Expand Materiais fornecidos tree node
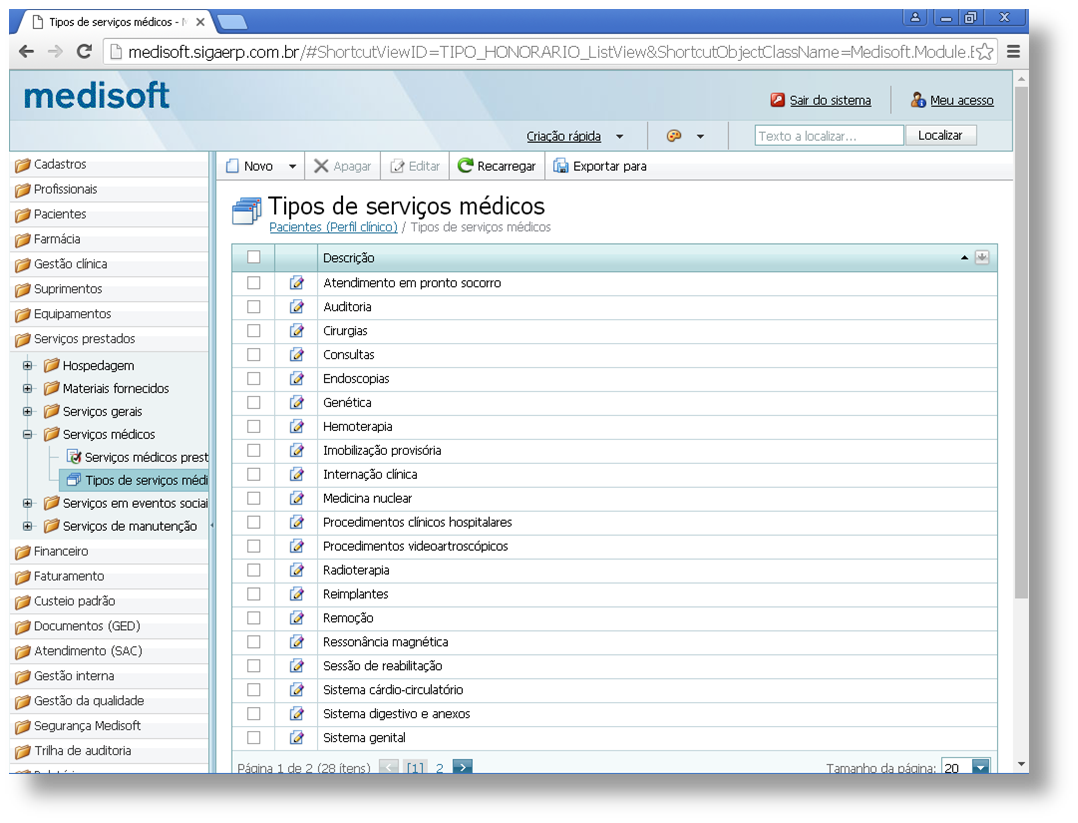The image size is (1078, 823). click(28, 388)
